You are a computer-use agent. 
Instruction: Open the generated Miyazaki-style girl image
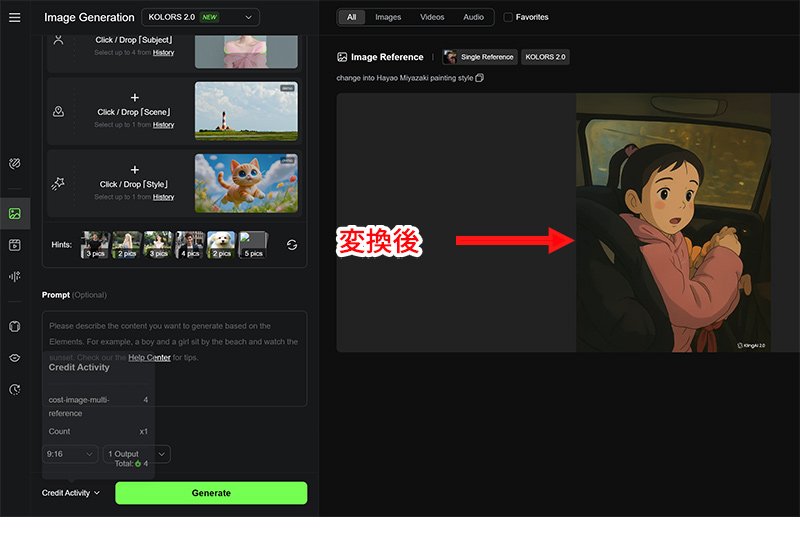pyautogui.click(x=673, y=222)
